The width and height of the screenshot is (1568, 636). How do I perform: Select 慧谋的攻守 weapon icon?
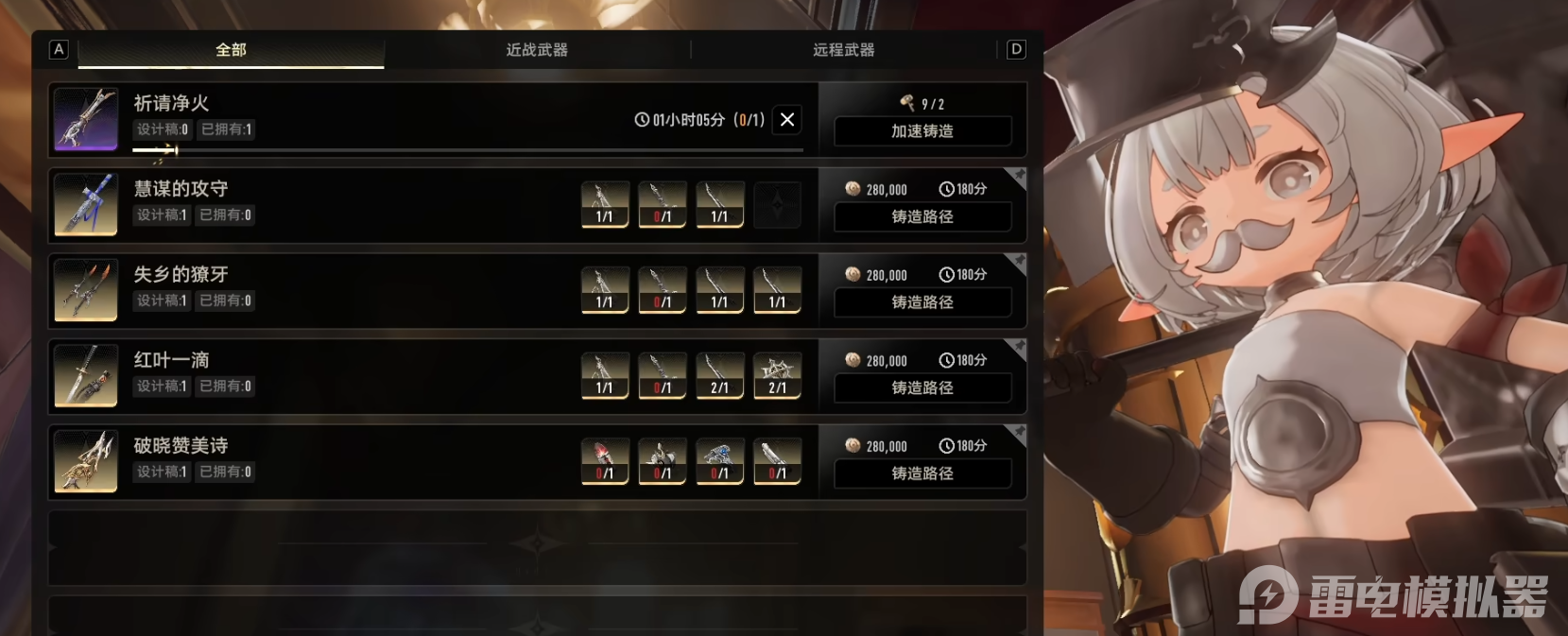click(x=86, y=205)
